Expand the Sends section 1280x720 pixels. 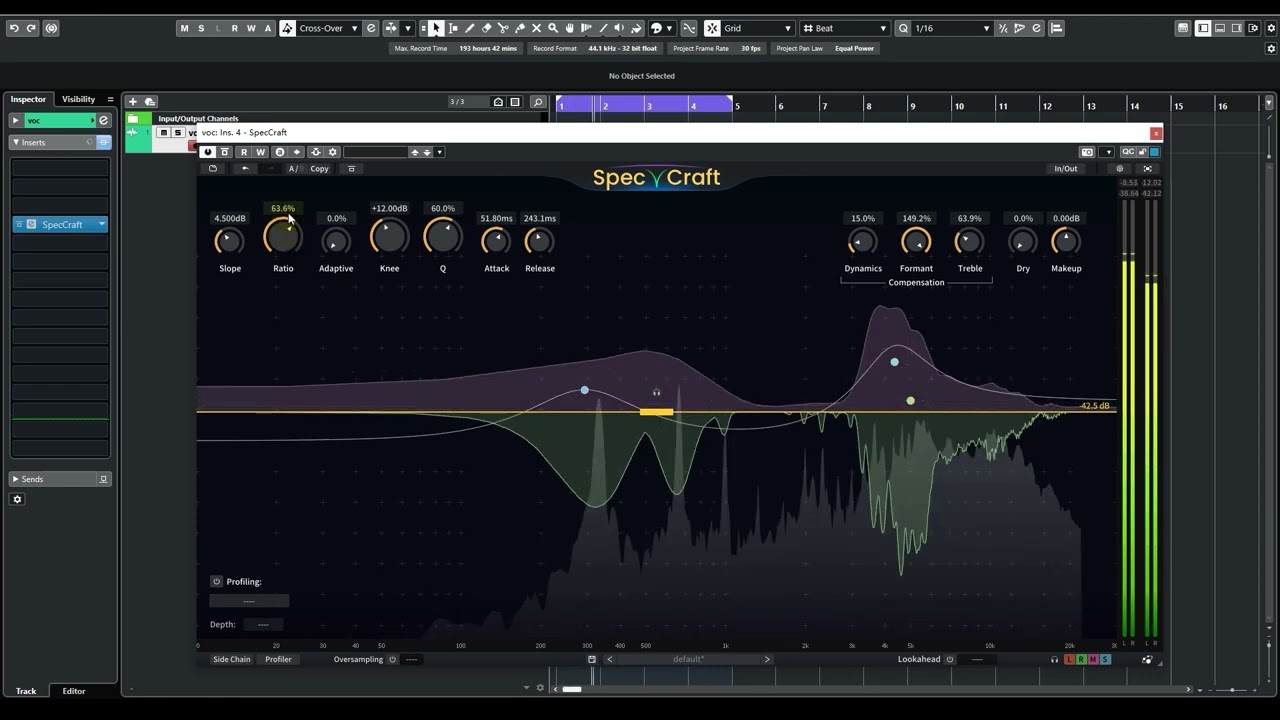(x=16, y=479)
